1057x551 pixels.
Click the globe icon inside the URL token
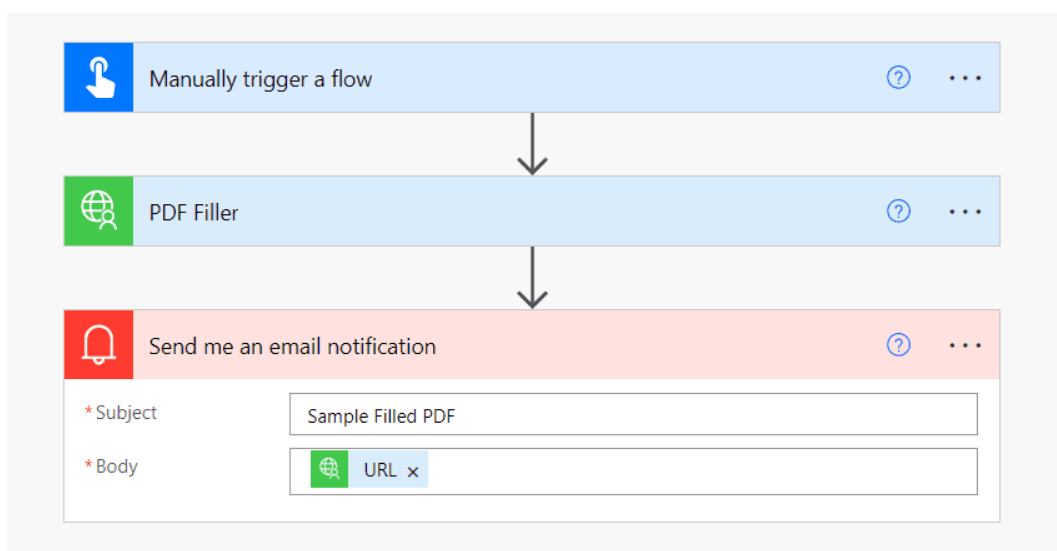pyautogui.click(x=329, y=469)
